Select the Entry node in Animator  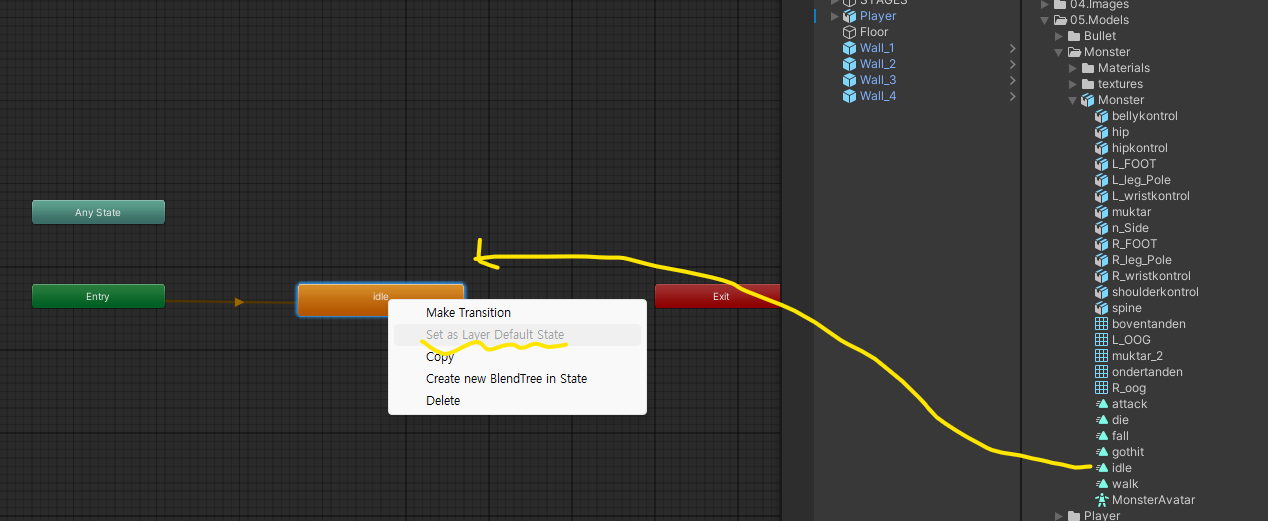pos(98,296)
